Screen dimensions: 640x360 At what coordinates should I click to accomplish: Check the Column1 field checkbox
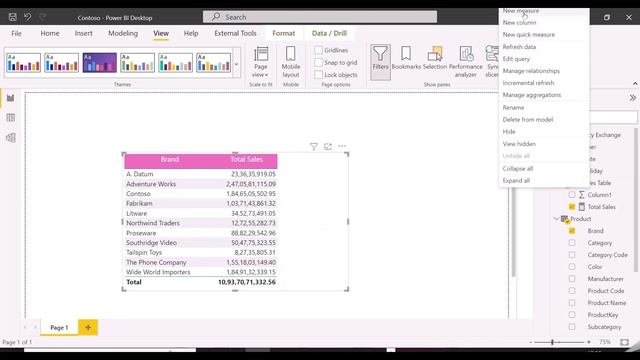click(x=572, y=195)
